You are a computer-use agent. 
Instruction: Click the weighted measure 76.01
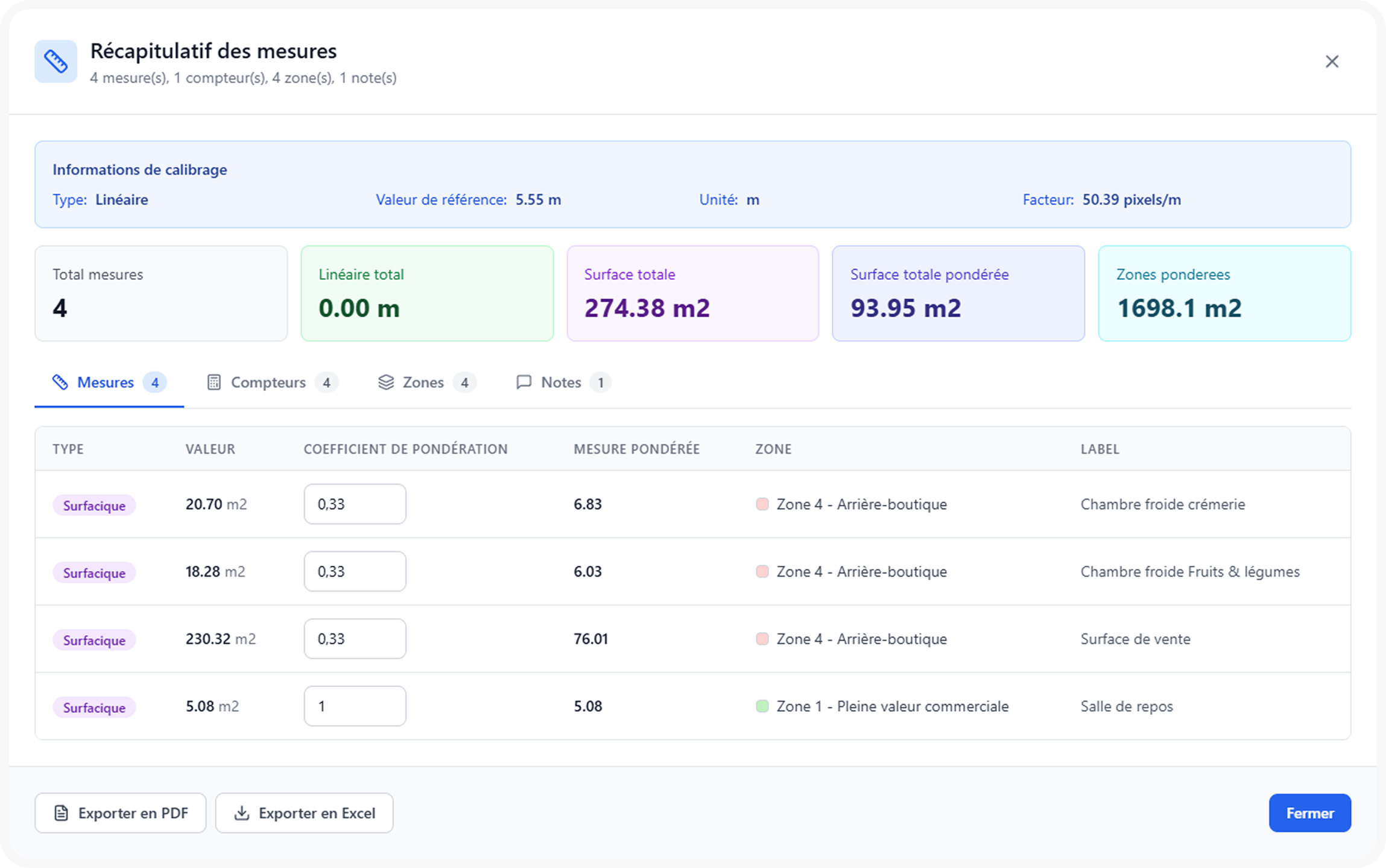point(590,639)
